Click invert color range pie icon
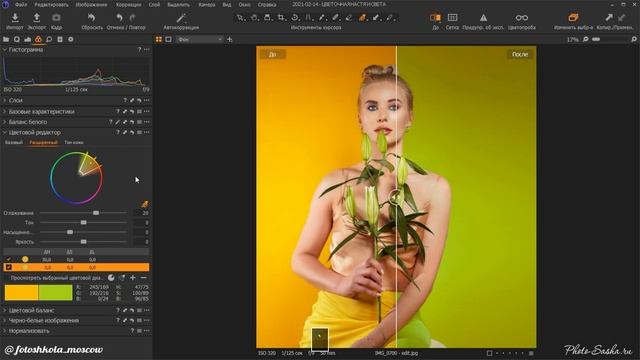 [111, 278]
